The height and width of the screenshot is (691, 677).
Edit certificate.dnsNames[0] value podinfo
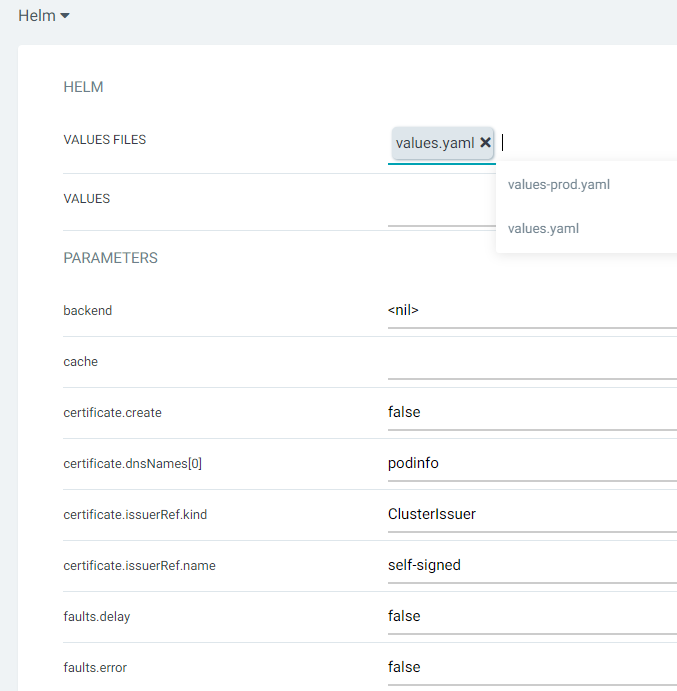tap(532, 463)
